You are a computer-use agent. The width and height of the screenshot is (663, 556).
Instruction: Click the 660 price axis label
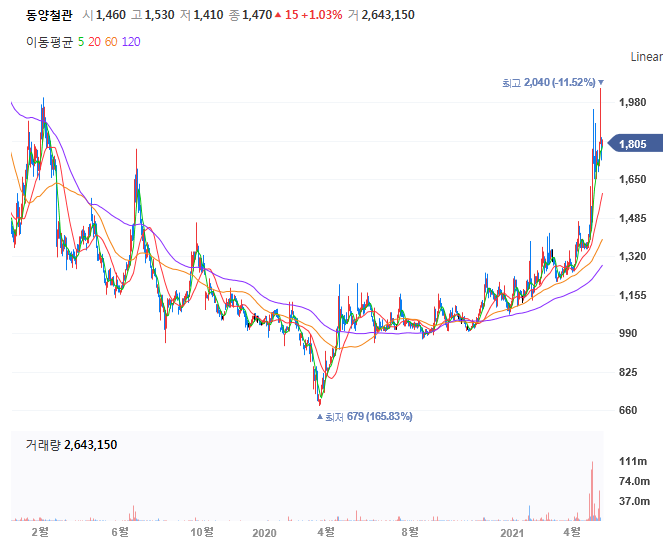628,410
